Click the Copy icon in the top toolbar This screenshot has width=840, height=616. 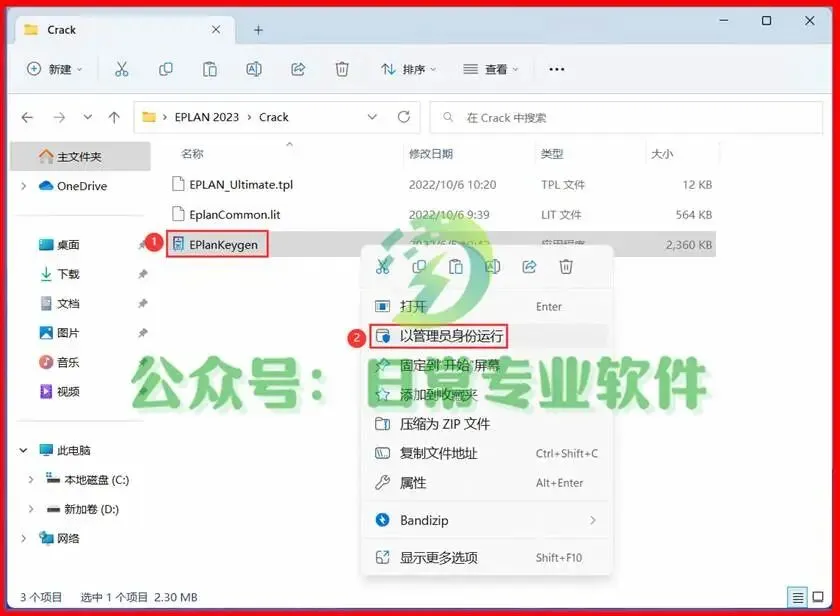166,69
